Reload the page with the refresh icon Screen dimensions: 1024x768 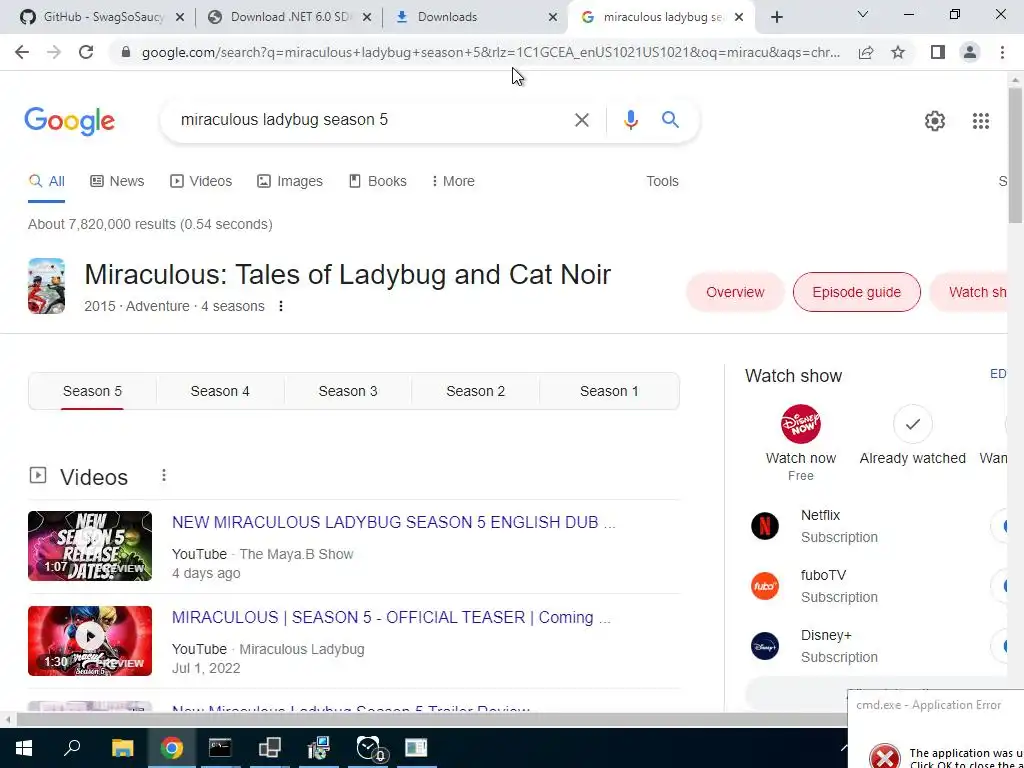[86, 52]
